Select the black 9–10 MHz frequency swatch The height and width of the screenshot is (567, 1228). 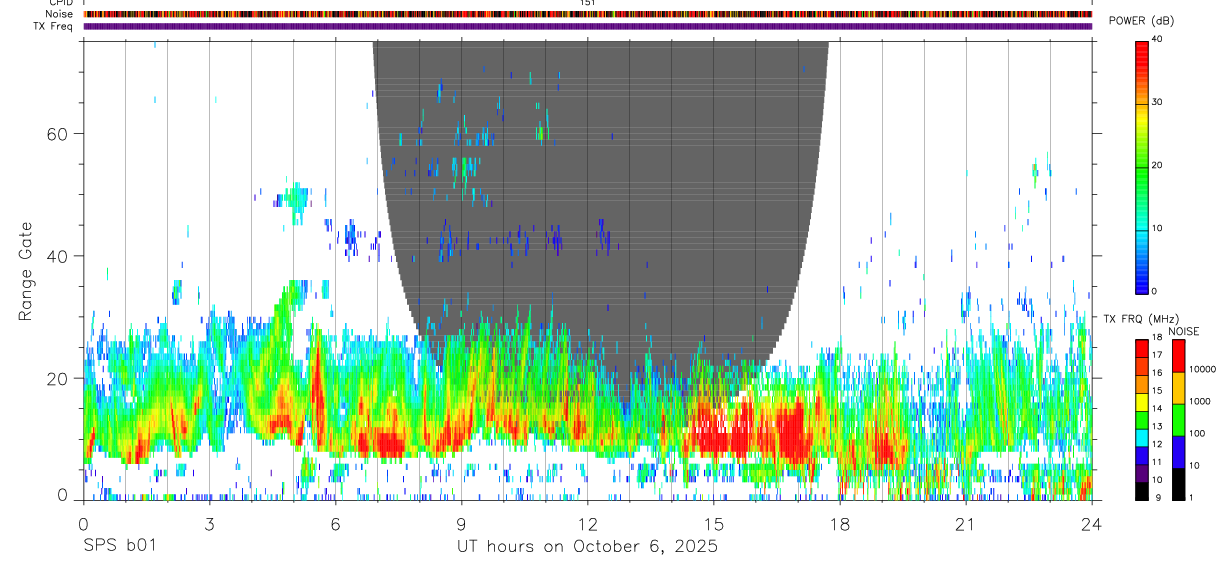tap(1142, 491)
